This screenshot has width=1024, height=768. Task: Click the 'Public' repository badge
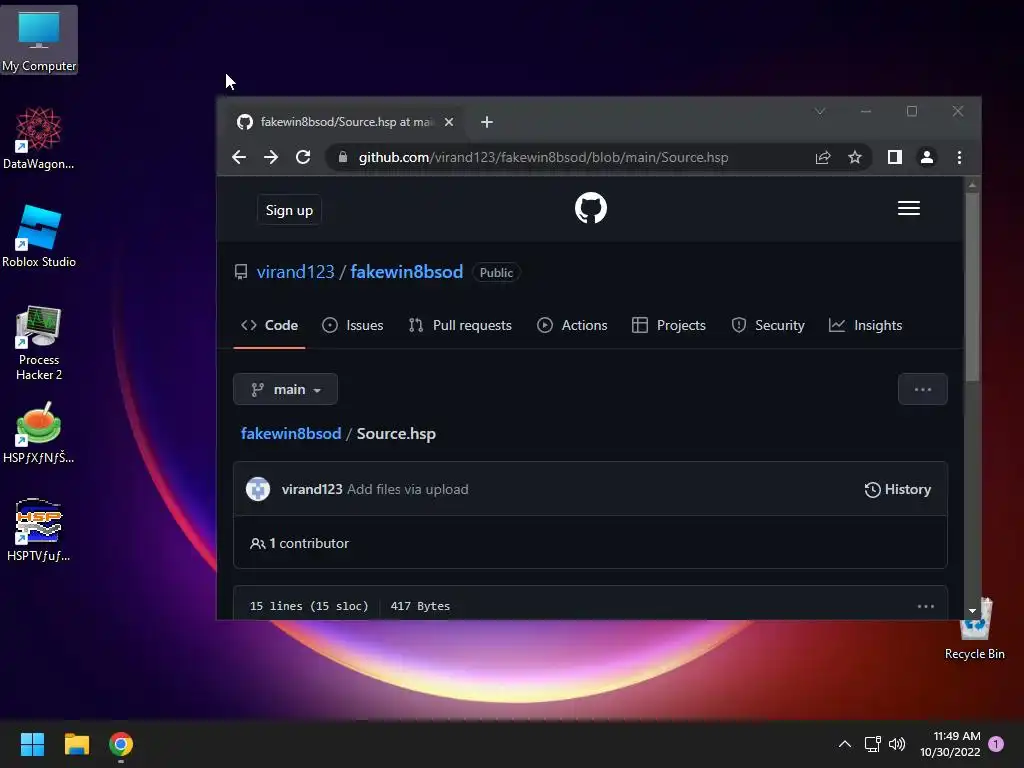click(x=496, y=272)
